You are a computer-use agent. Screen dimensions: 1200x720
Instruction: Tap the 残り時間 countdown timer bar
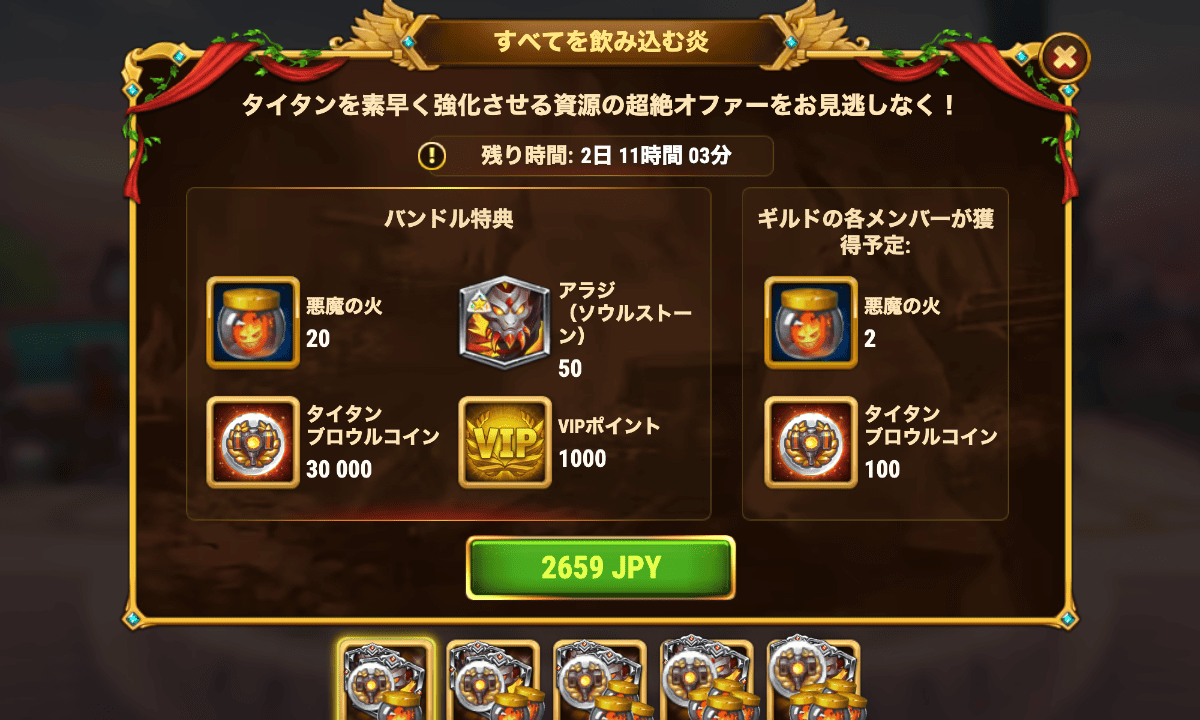[x=595, y=156]
